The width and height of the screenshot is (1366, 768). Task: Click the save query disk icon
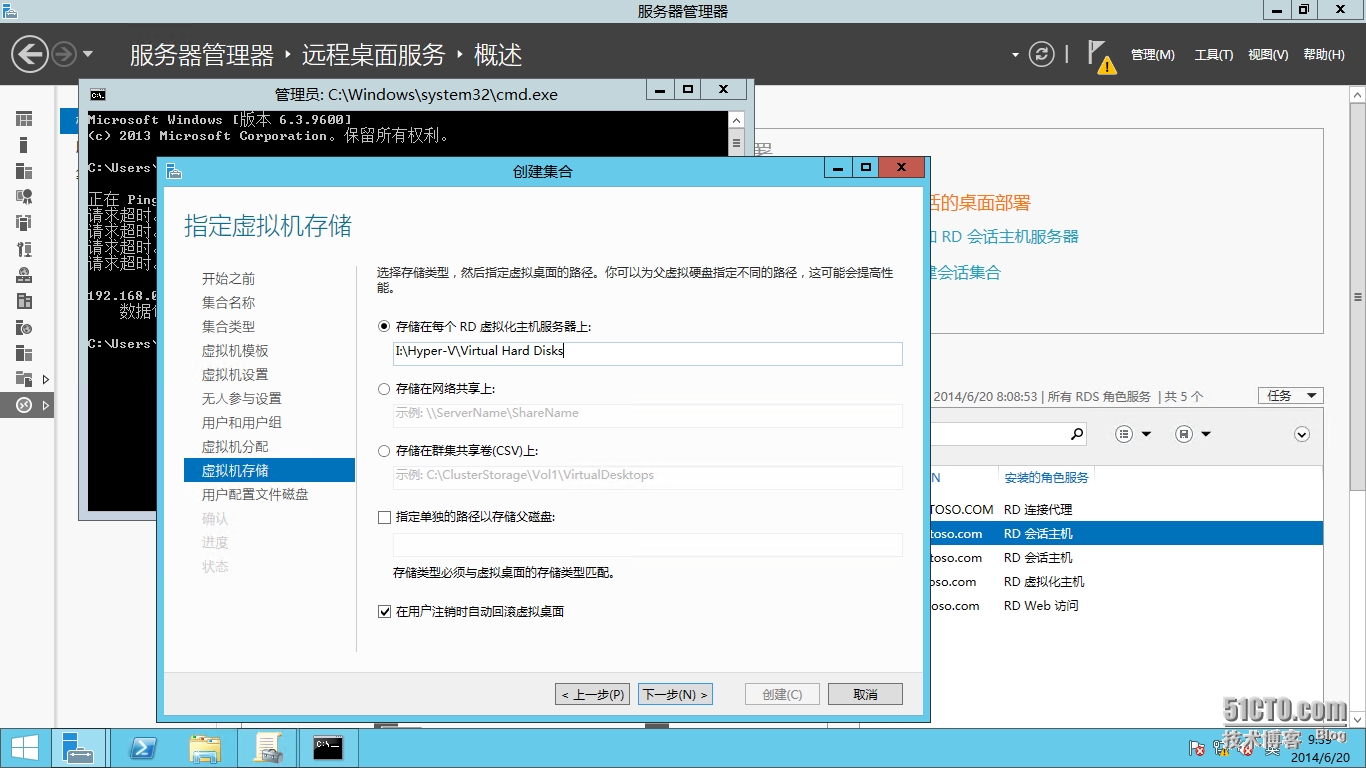point(1184,434)
